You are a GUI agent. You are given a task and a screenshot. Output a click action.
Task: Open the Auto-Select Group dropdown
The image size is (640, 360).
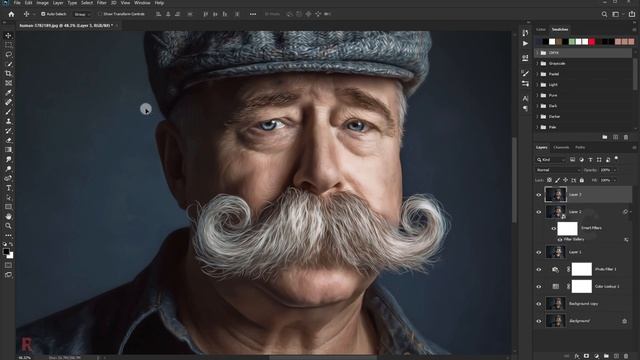82,14
